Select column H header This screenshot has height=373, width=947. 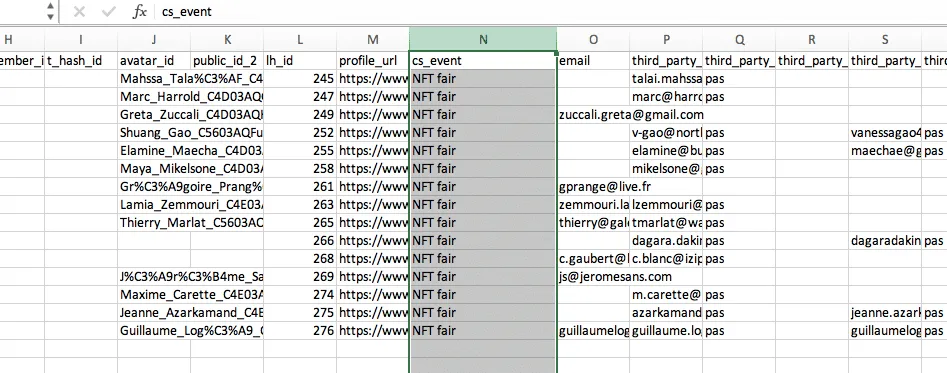(x=8, y=40)
